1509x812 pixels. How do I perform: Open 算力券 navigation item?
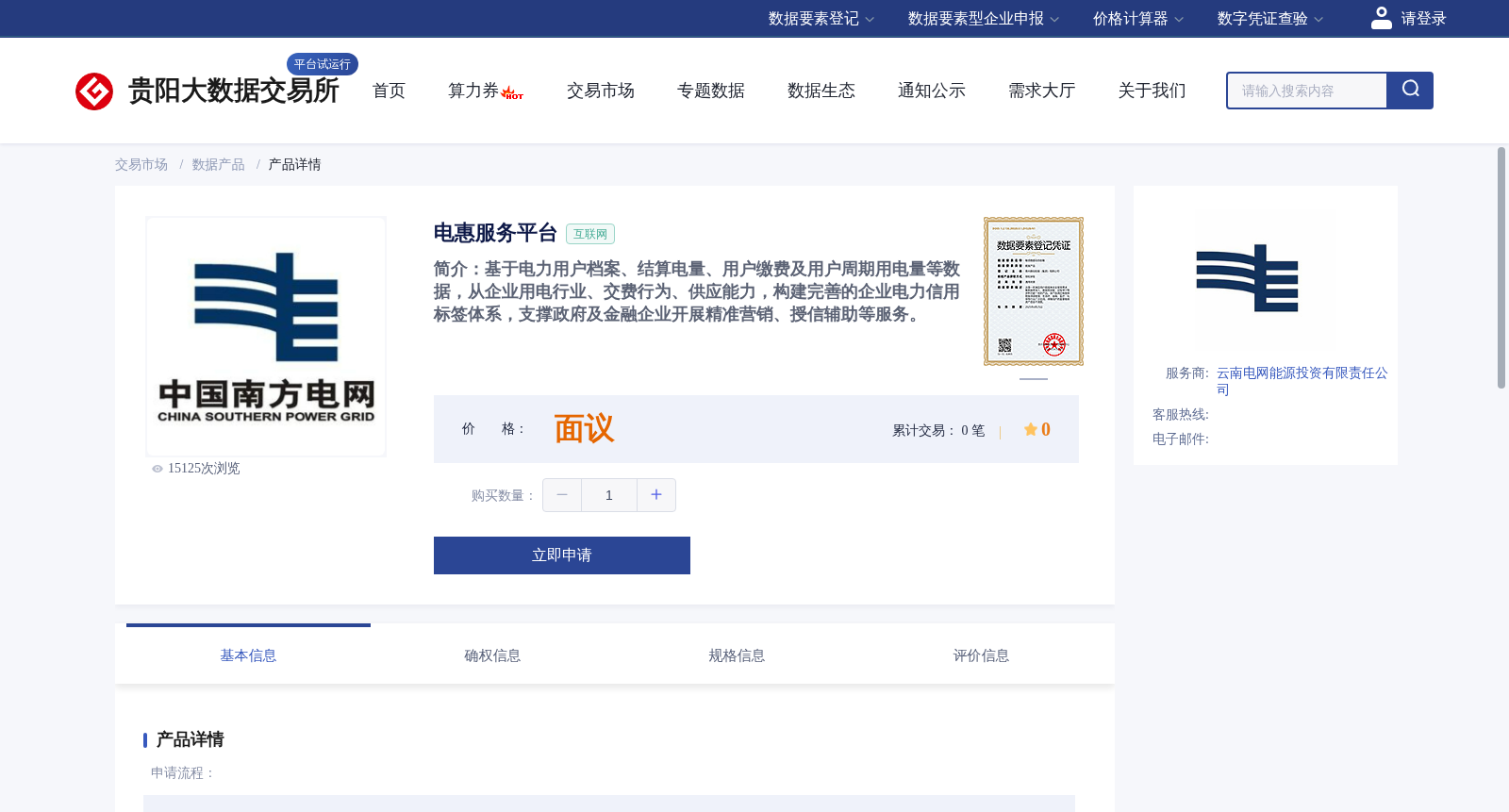(x=473, y=91)
